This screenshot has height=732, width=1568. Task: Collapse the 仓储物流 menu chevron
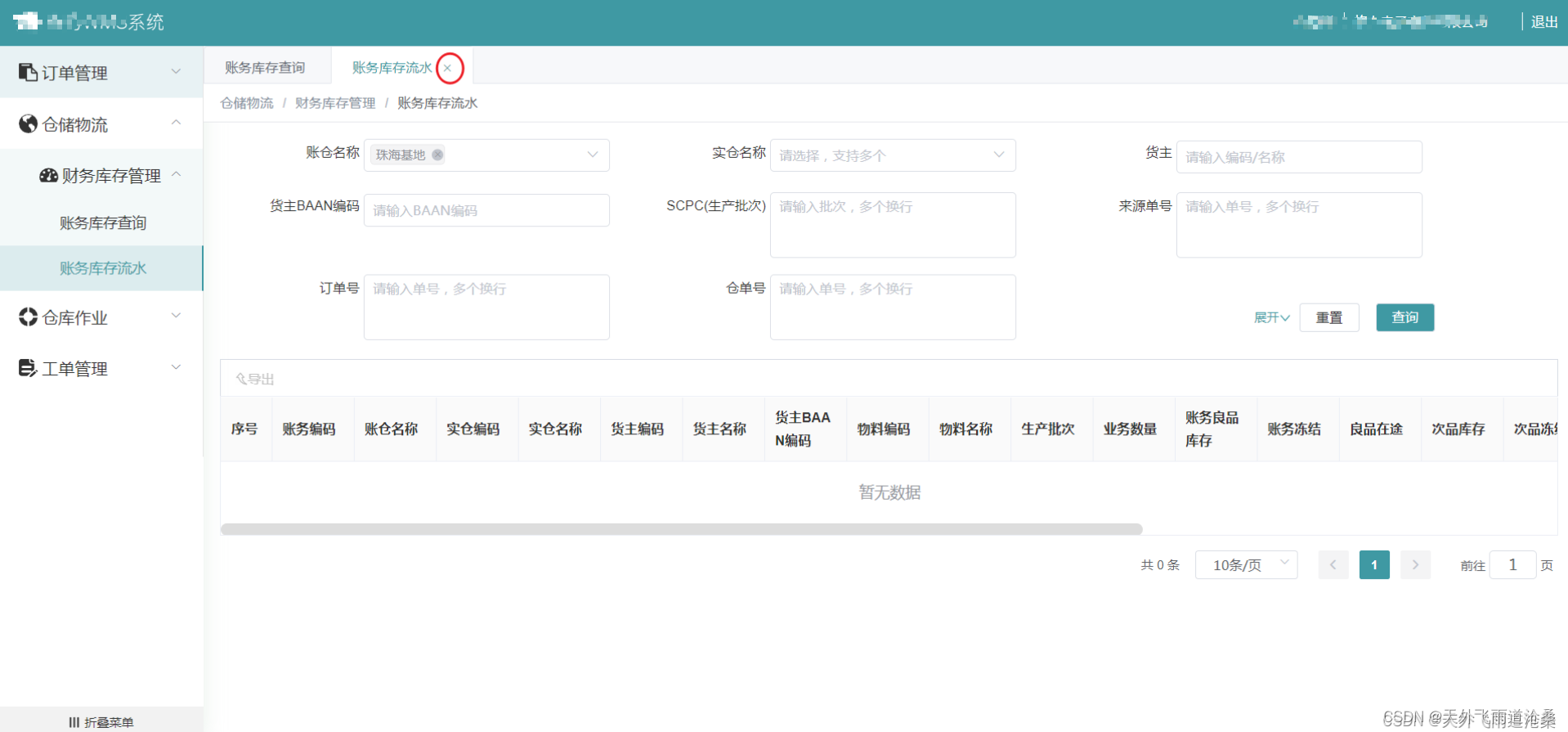tap(176, 123)
